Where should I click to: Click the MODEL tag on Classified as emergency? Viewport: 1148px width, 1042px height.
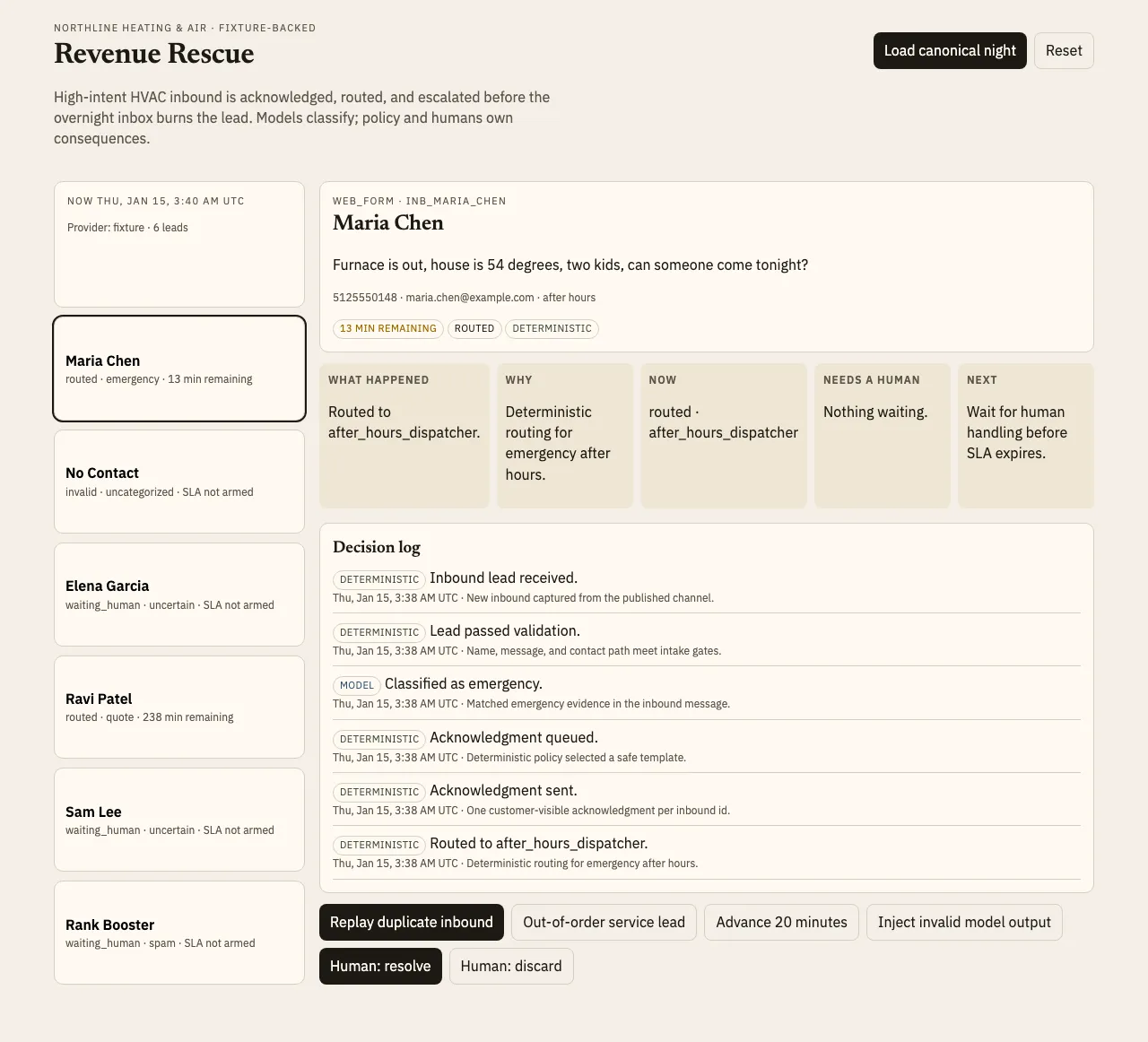coord(357,685)
